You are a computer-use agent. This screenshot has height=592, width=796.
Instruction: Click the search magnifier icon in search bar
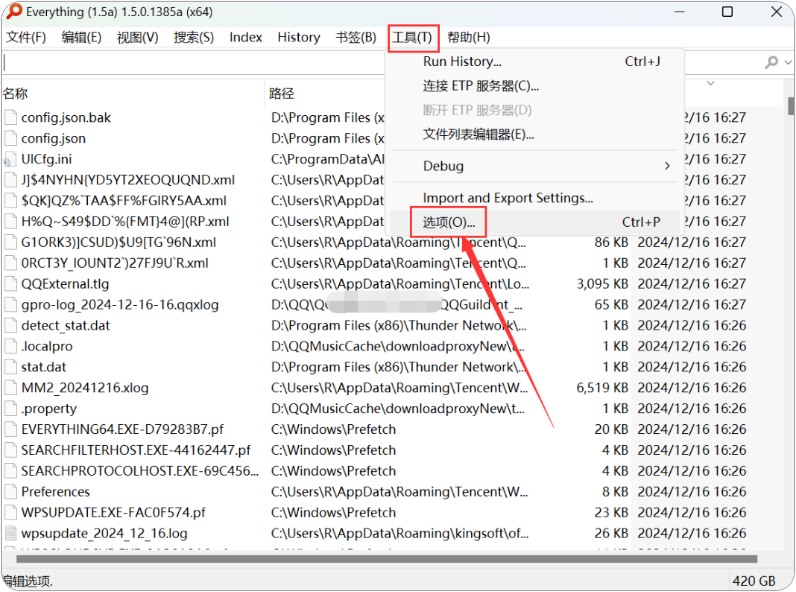(x=771, y=62)
